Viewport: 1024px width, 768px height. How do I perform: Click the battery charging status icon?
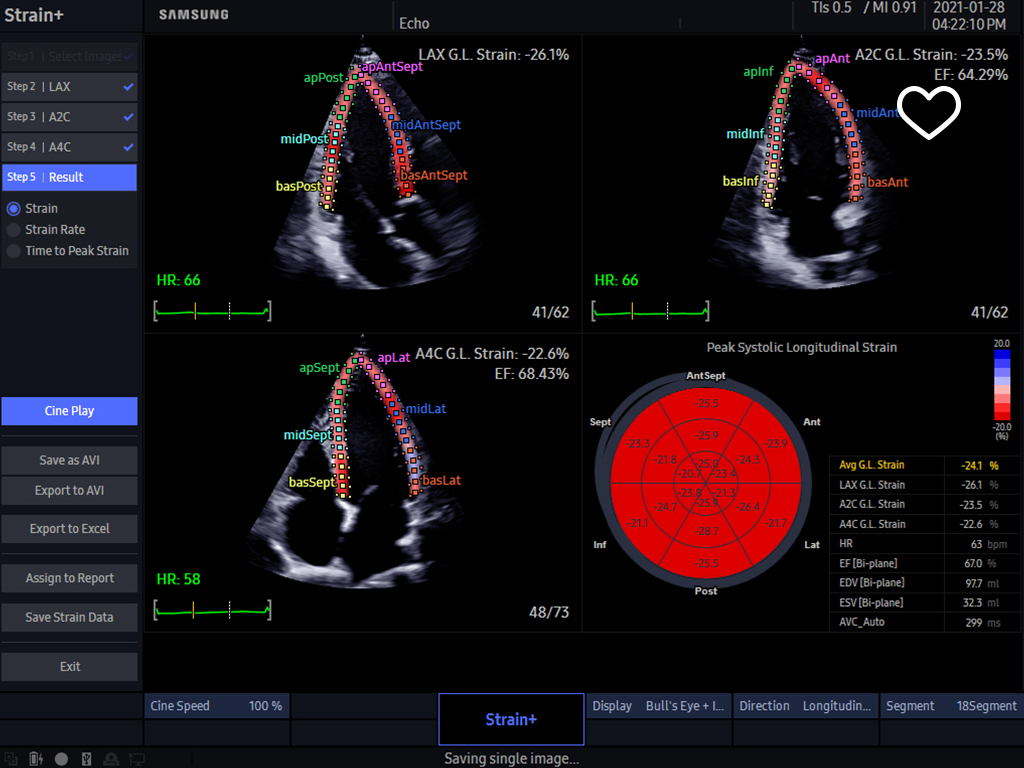point(36,759)
